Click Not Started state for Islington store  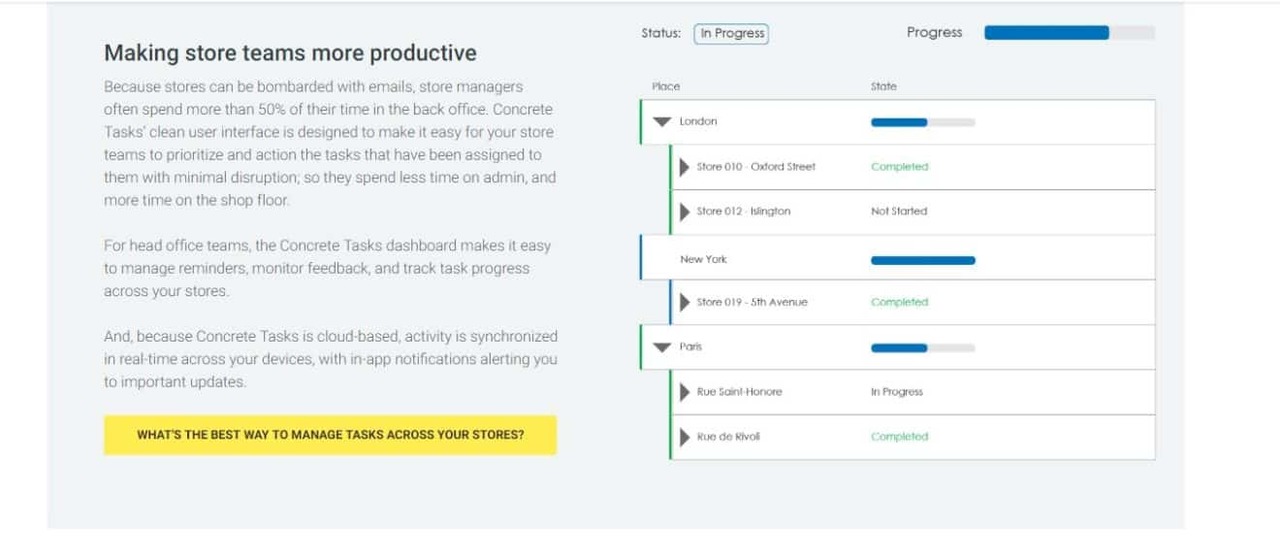pyautogui.click(x=899, y=212)
